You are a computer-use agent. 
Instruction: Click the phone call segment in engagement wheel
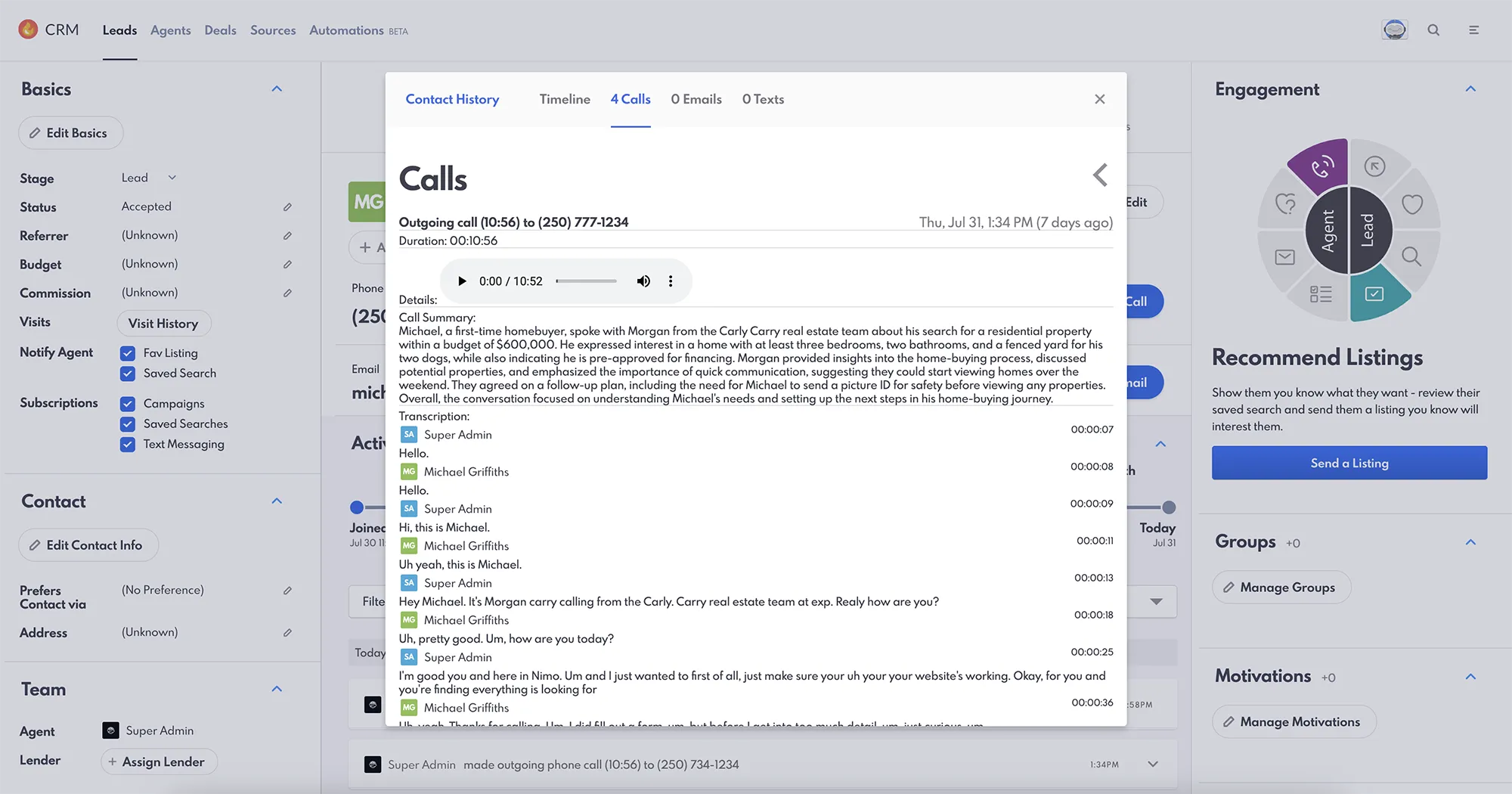[1323, 166]
